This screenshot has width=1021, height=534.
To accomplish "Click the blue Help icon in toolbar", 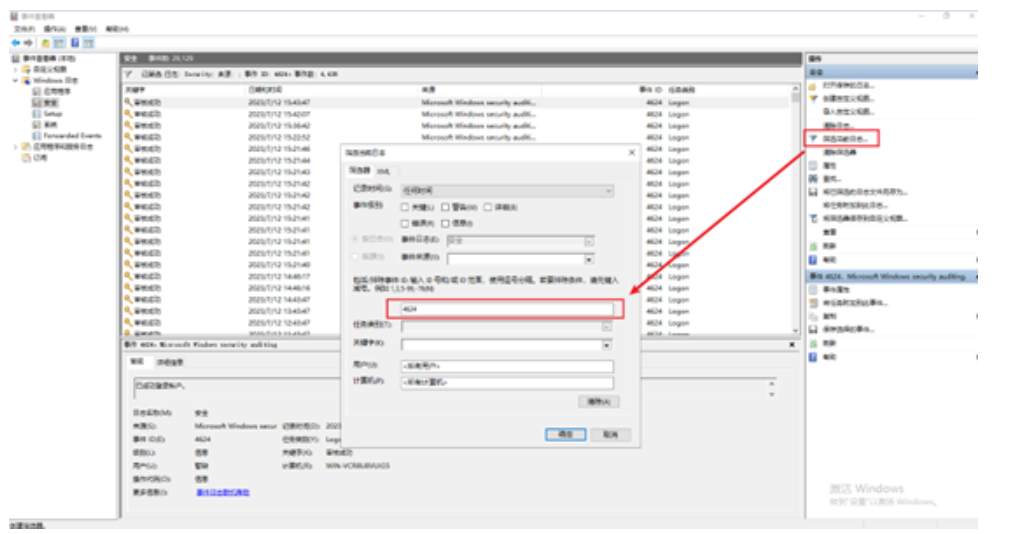I will [x=75, y=43].
